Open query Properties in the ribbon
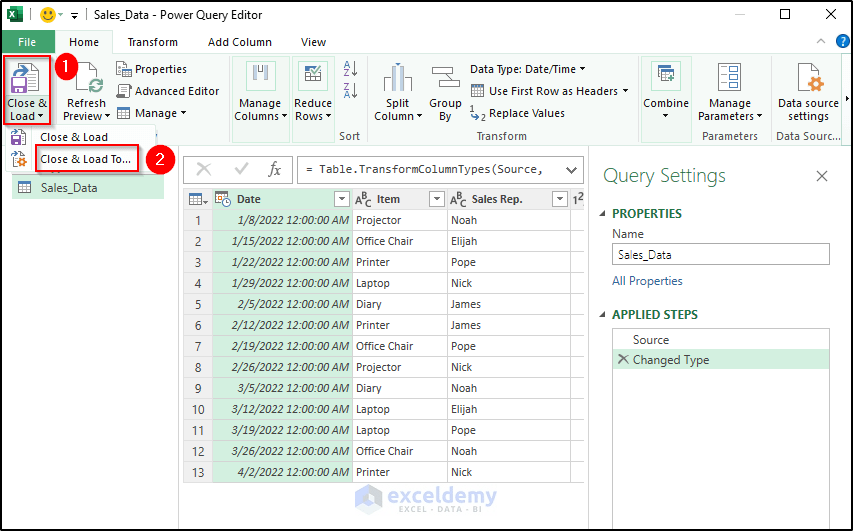This screenshot has width=853, height=531. [x=151, y=69]
